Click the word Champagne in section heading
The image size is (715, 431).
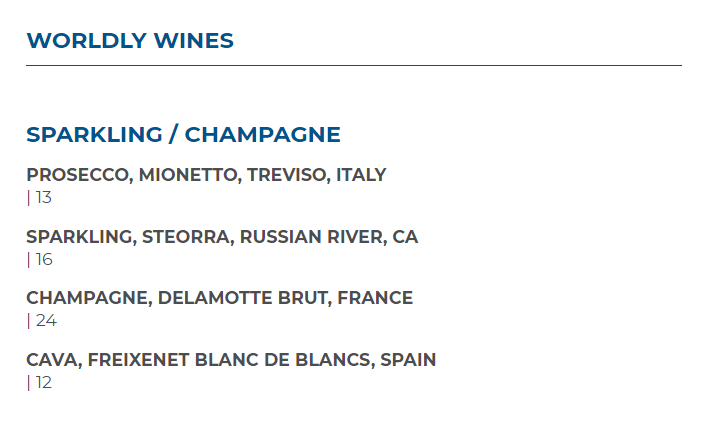point(263,135)
